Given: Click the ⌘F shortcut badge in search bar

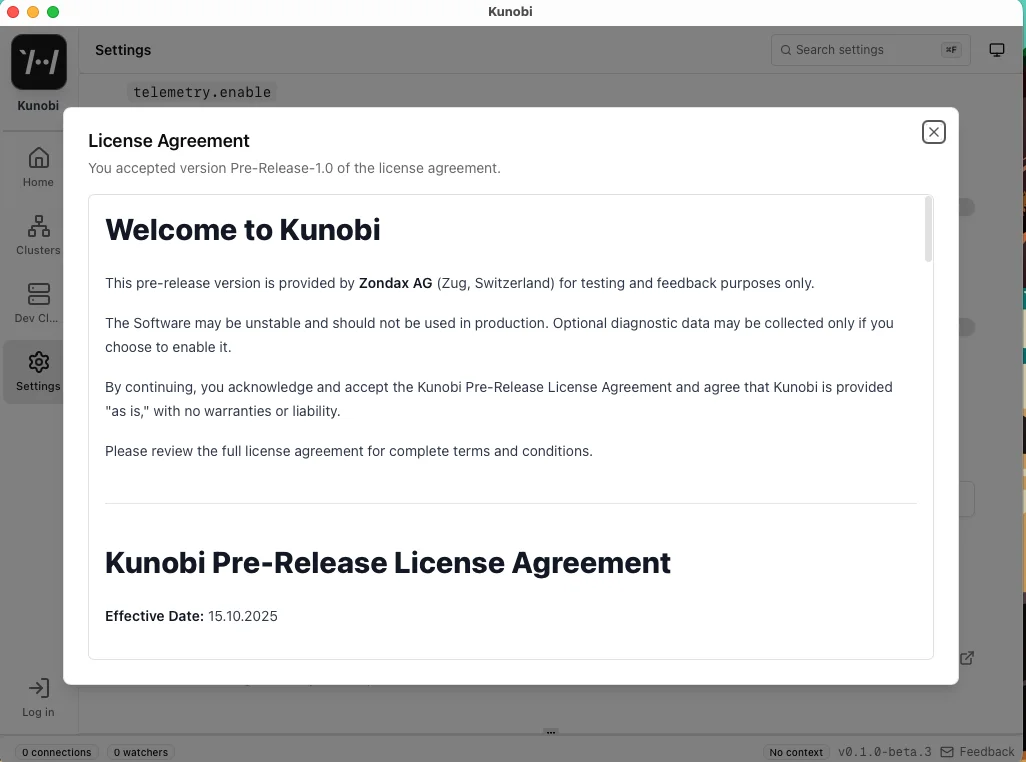Looking at the screenshot, I should click(951, 49).
